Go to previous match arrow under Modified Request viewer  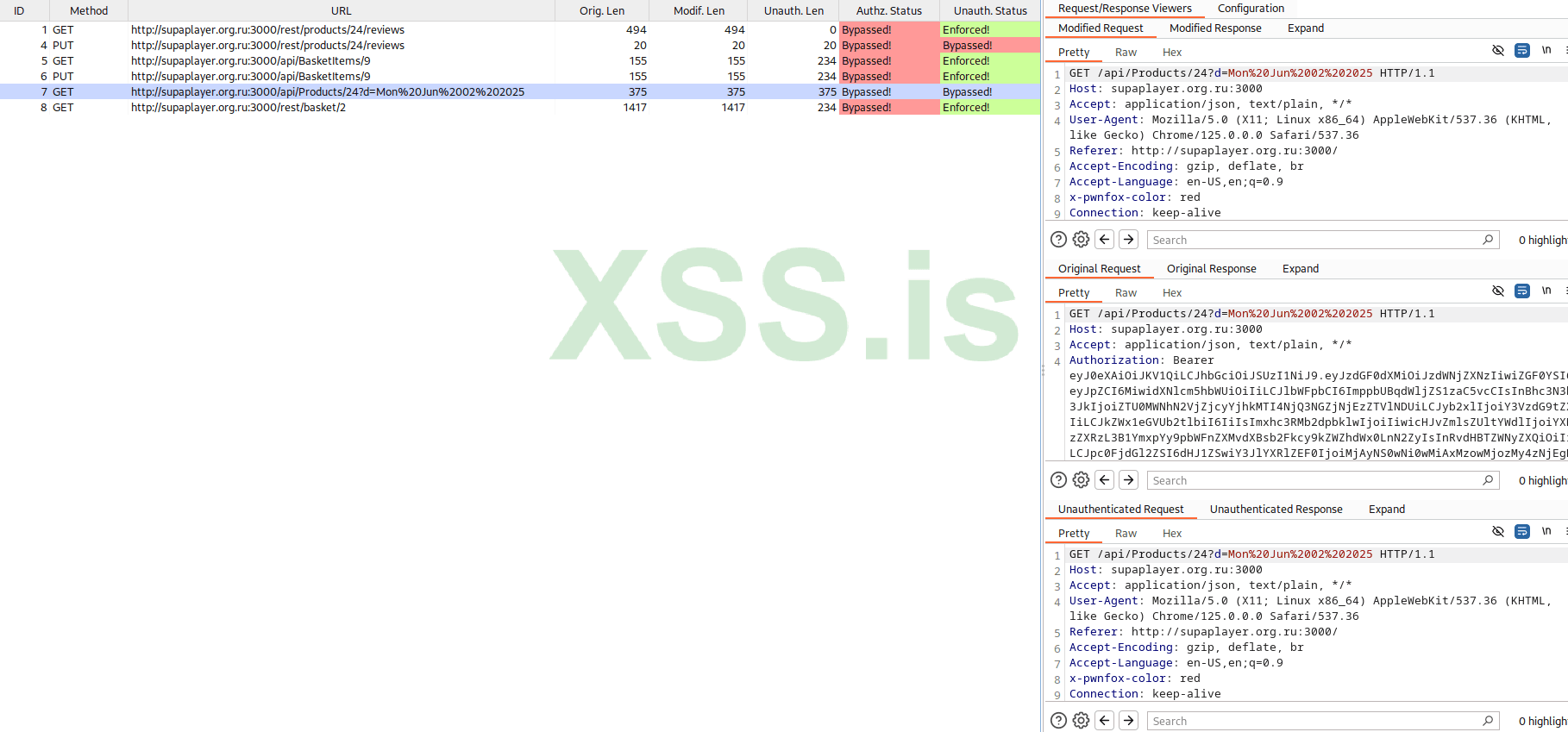tap(1105, 240)
